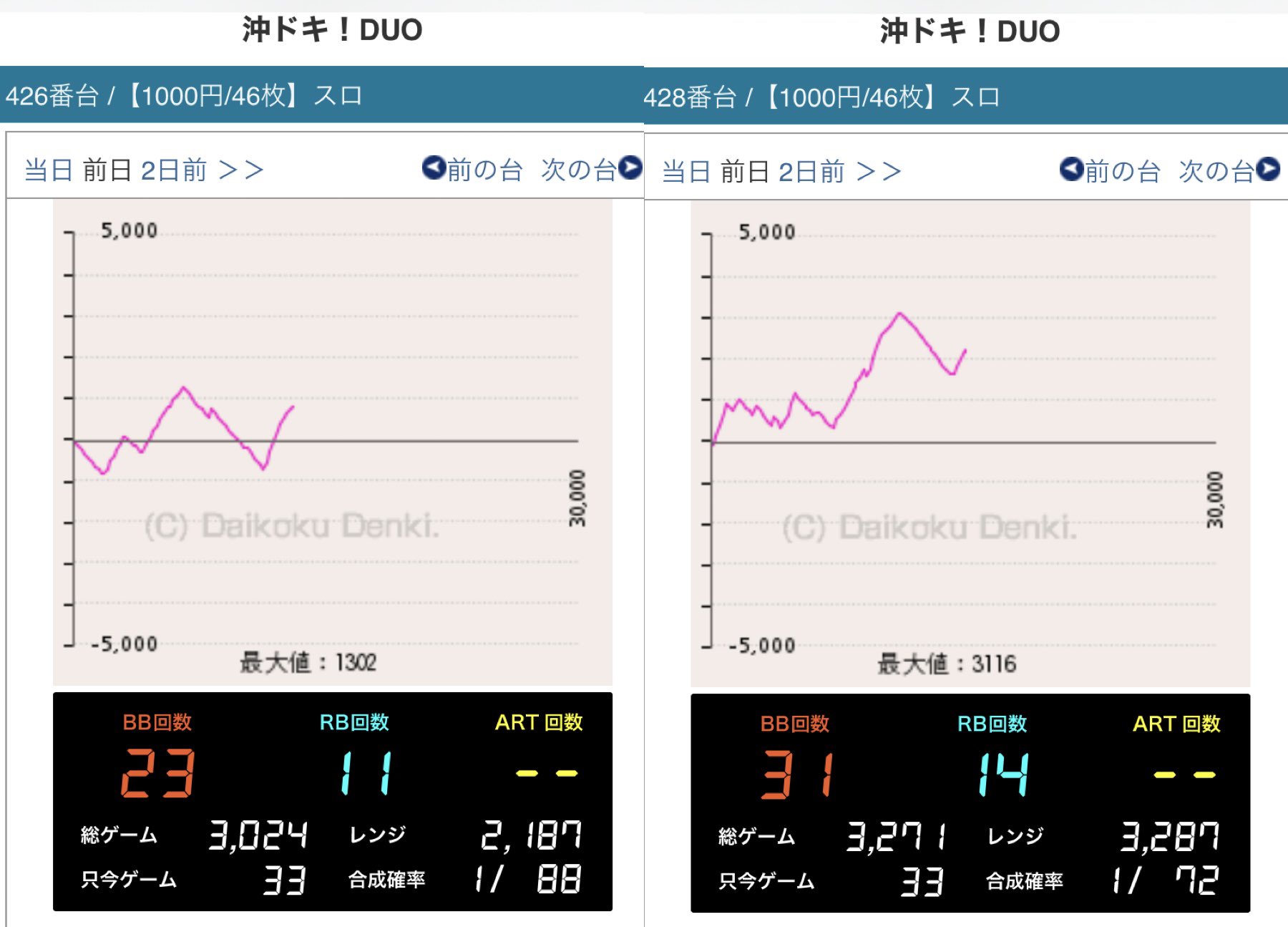Click previous machine arrow icon on 428 panel
The image size is (1288, 927).
pyautogui.click(x=1071, y=170)
